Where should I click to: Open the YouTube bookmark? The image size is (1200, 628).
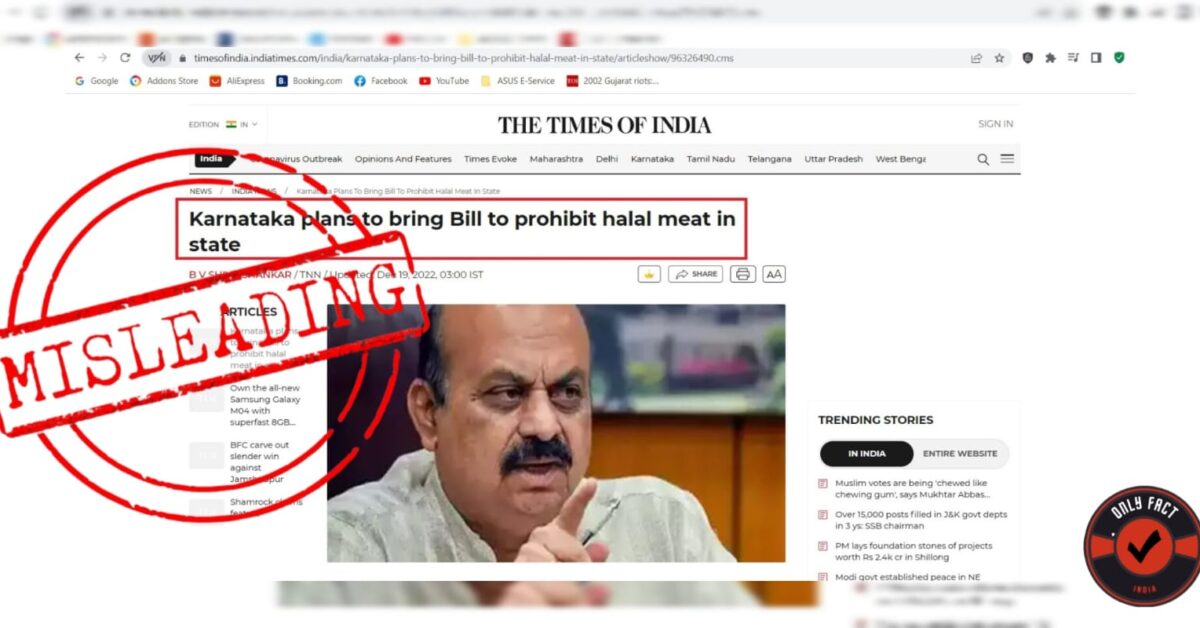click(x=444, y=81)
